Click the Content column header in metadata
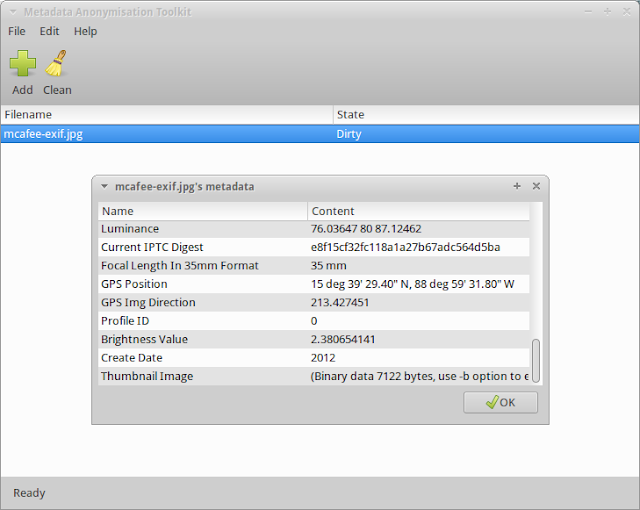Image resolution: width=640 pixels, height=510 pixels. coord(418,211)
